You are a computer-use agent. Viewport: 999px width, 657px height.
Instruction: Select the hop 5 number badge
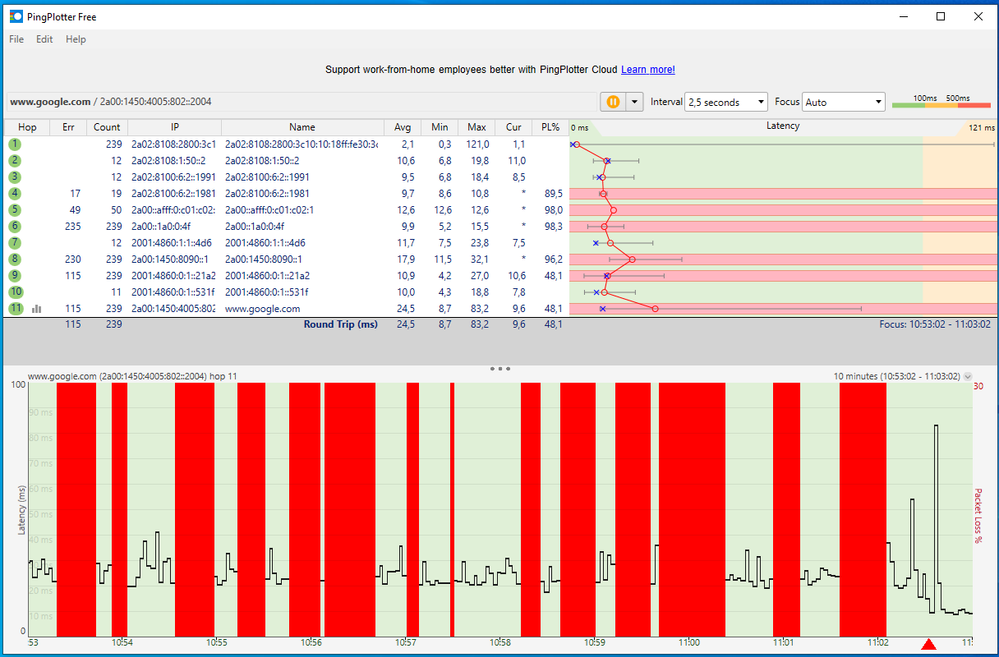13,210
